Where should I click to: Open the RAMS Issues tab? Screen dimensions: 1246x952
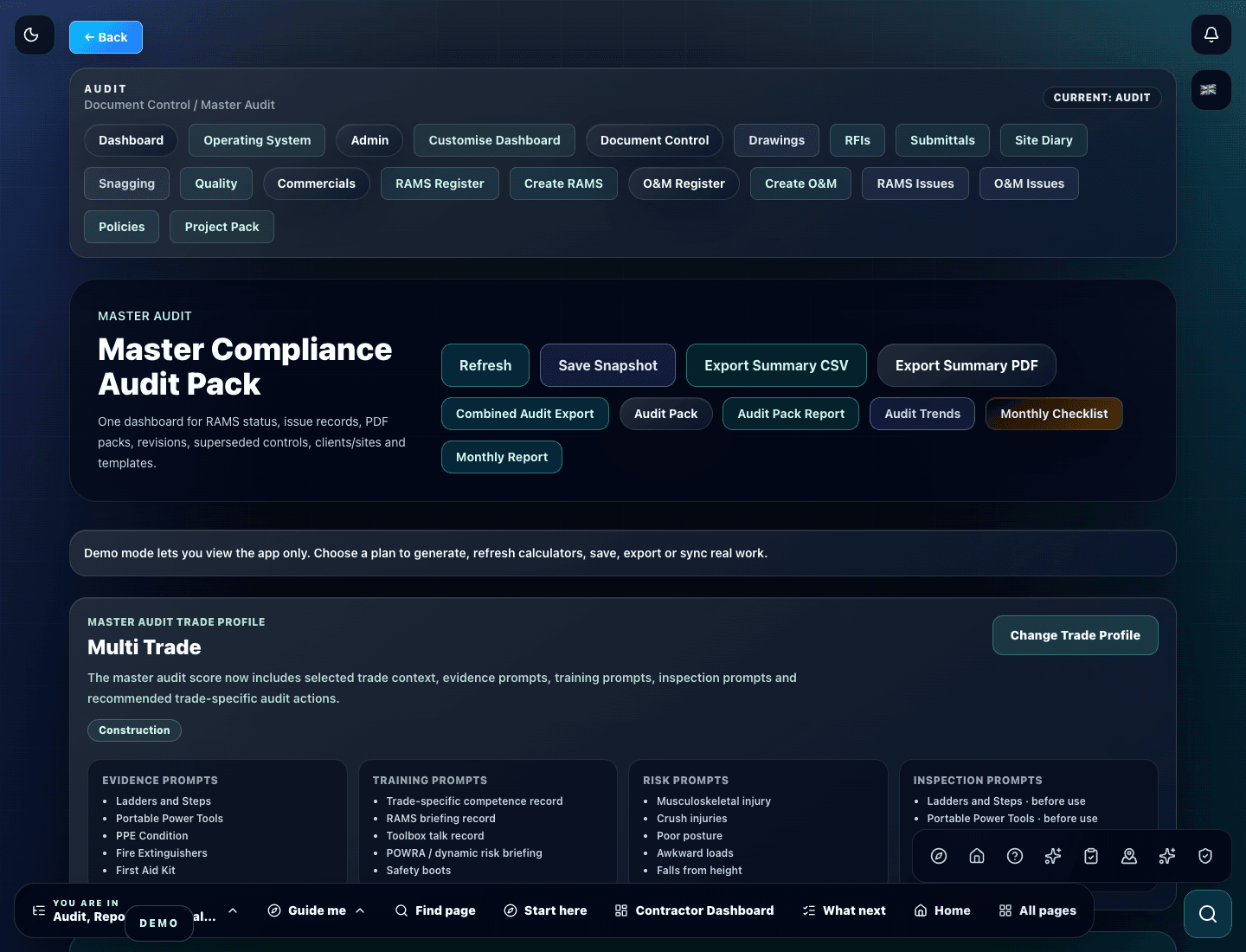click(915, 183)
